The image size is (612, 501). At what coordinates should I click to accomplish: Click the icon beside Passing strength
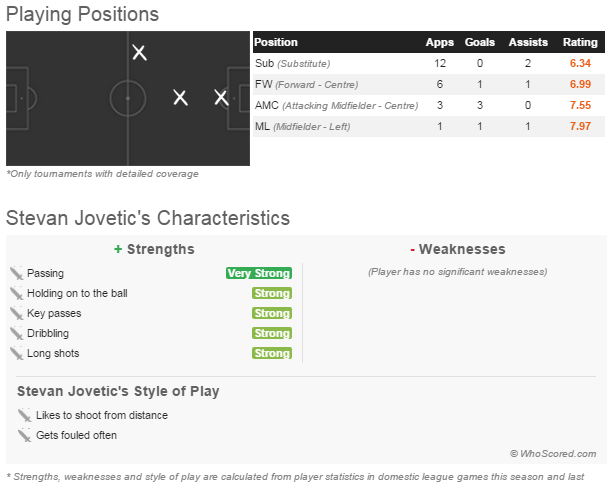(16, 273)
